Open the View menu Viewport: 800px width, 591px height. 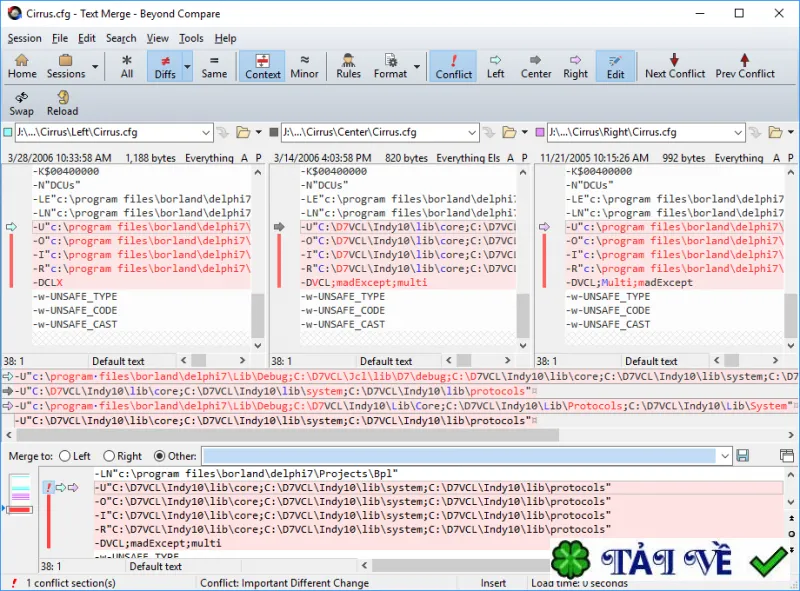pos(158,38)
